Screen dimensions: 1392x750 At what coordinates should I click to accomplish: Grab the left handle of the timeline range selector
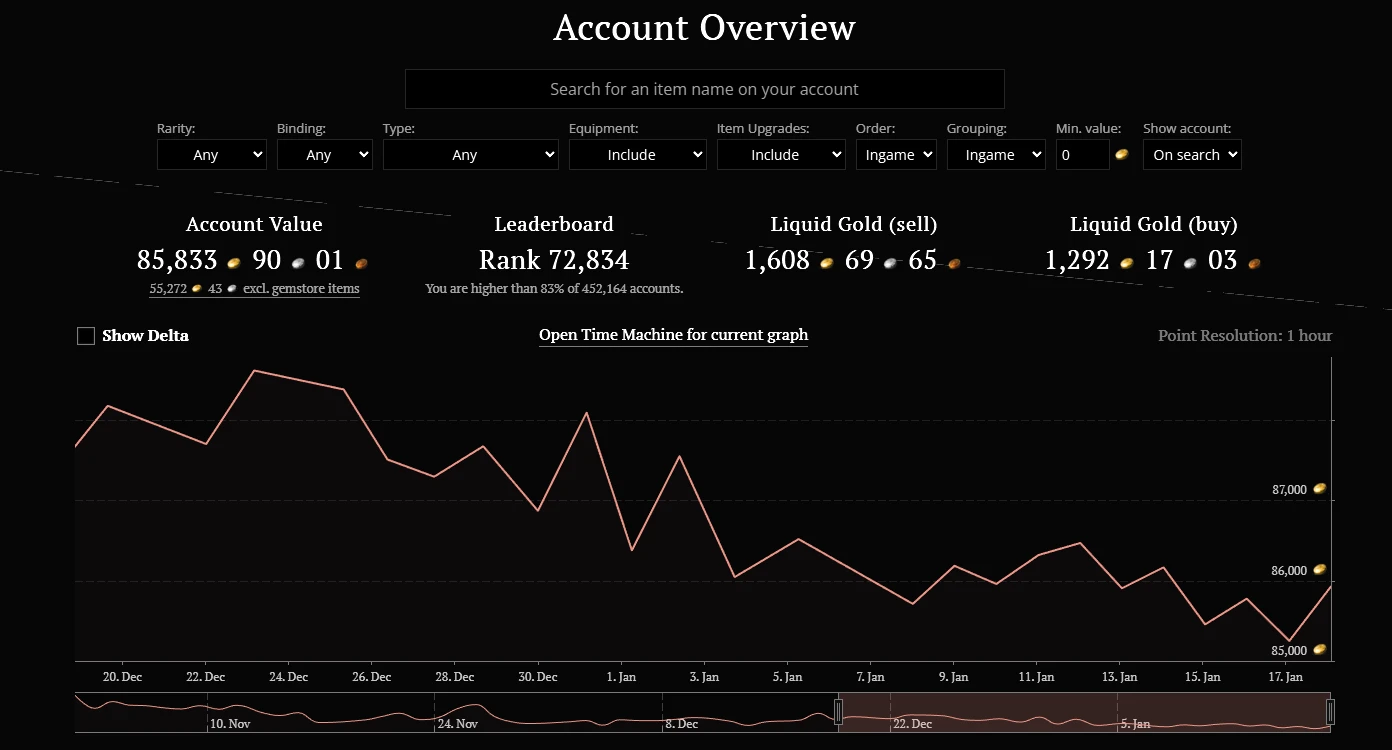(x=839, y=712)
